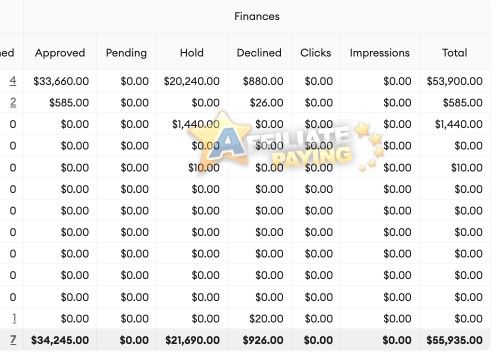Select the $53,900.00 total cell
Screen dimensions: 499x360
point(455,81)
